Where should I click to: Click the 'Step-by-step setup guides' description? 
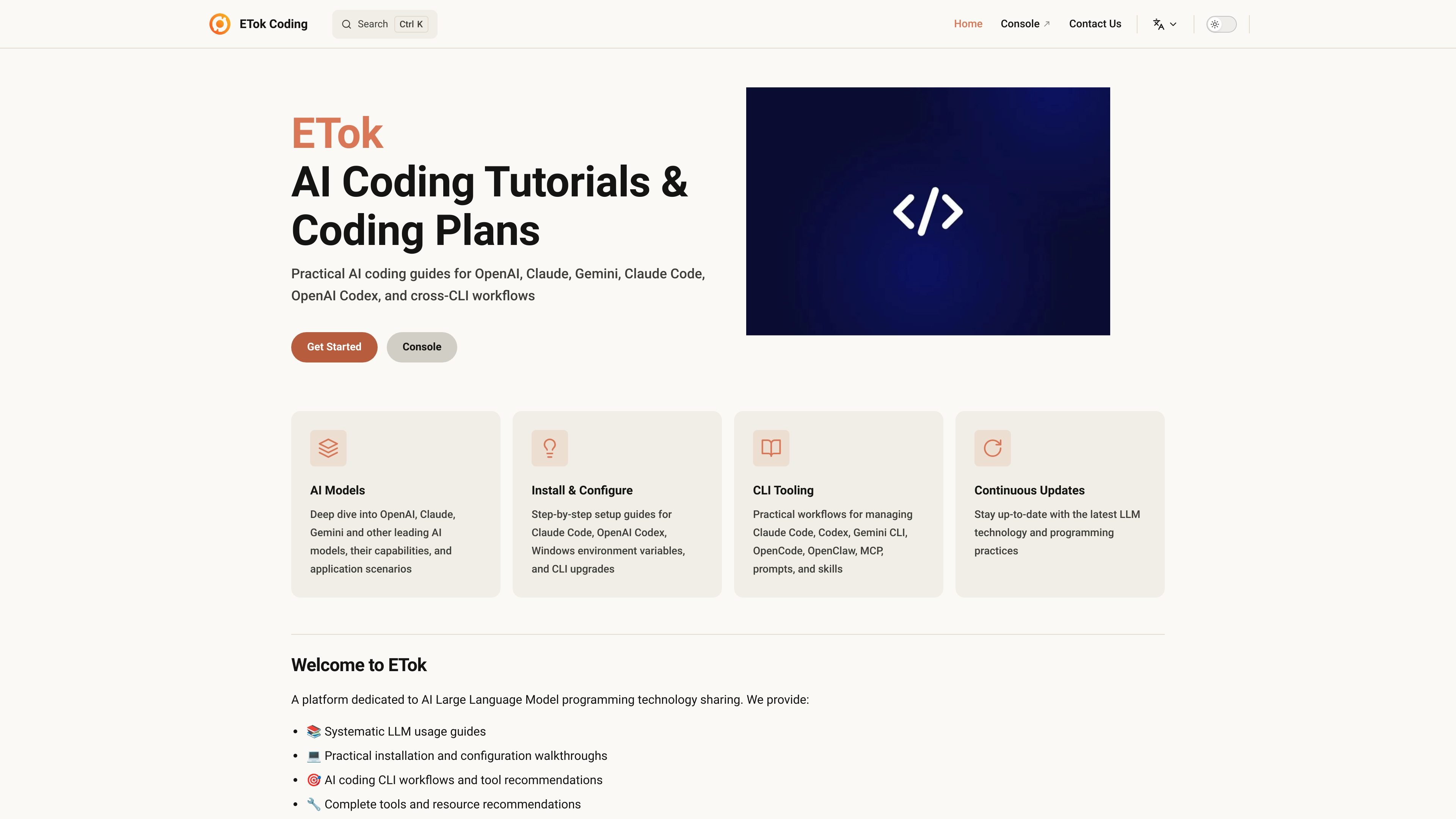pos(608,541)
